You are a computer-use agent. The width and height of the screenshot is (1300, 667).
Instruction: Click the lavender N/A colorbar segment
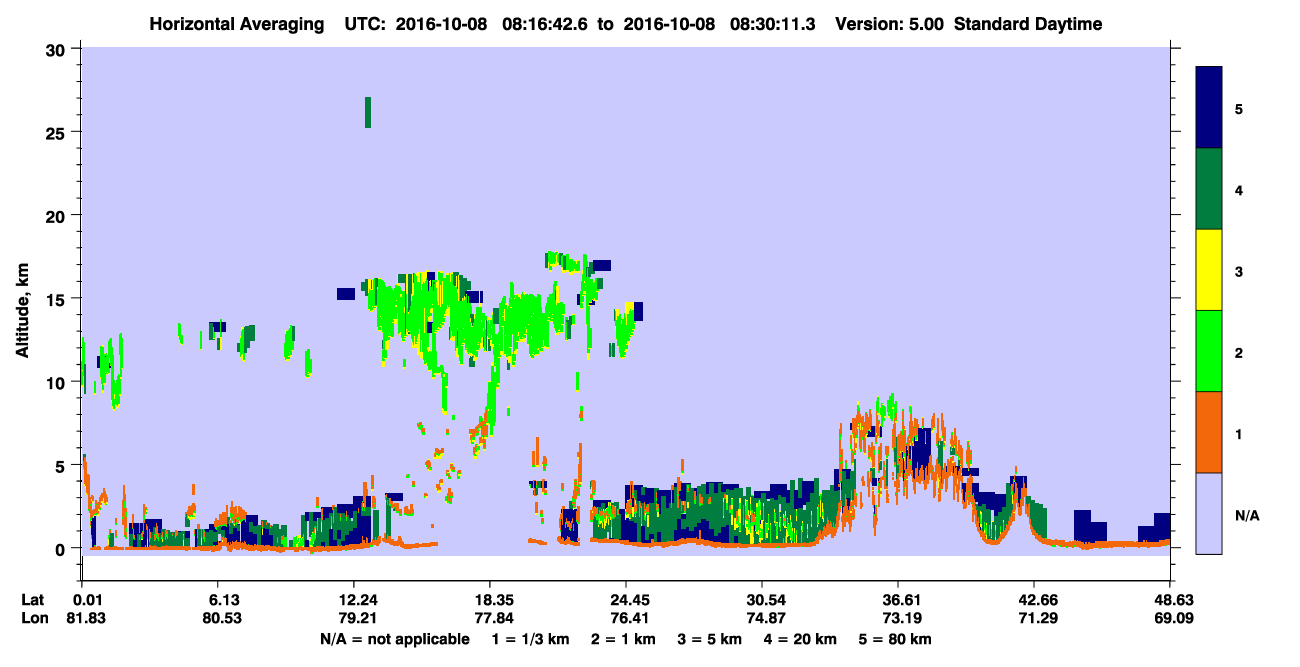point(1209,512)
